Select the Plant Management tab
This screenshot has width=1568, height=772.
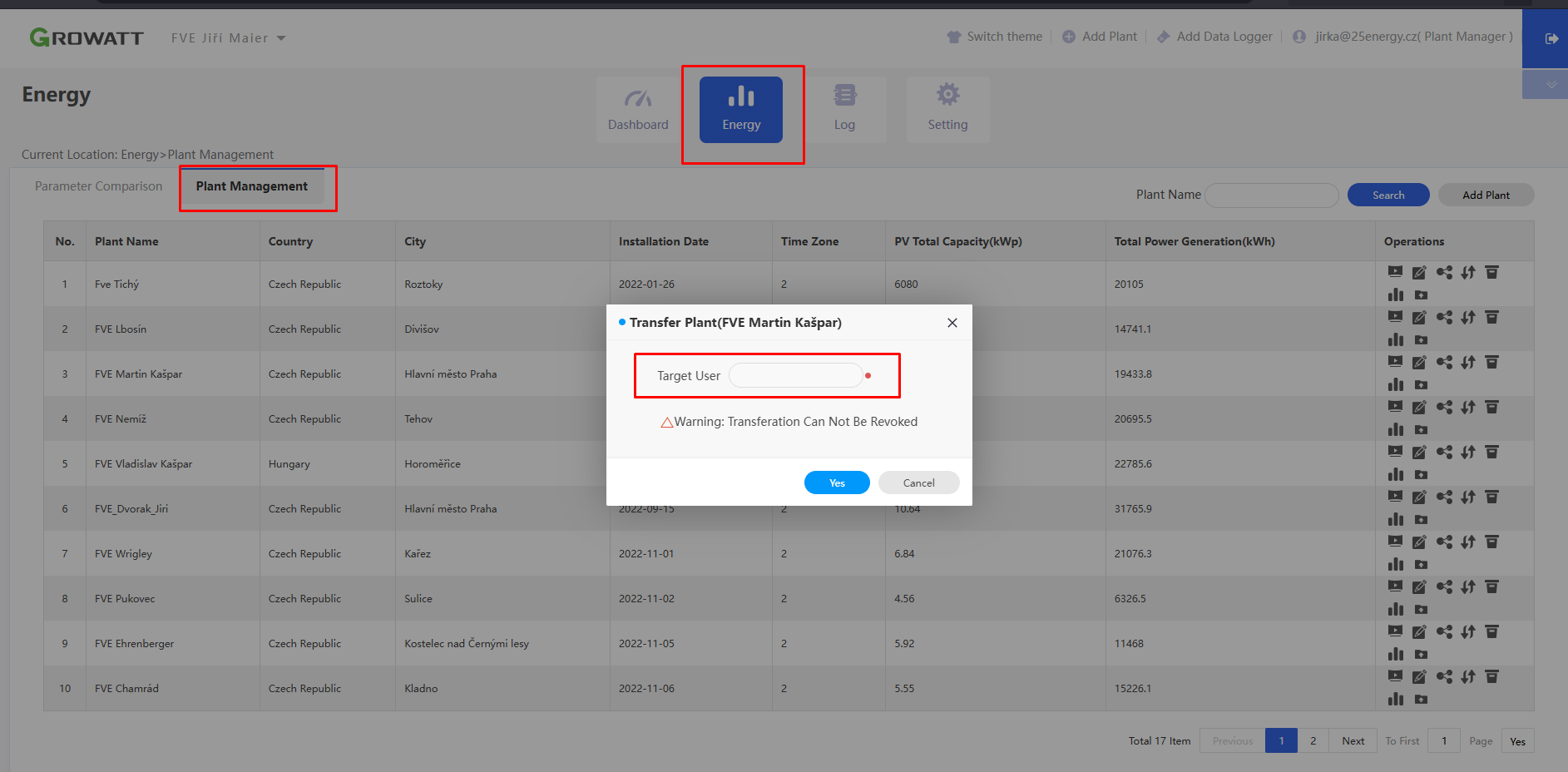coord(251,186)
